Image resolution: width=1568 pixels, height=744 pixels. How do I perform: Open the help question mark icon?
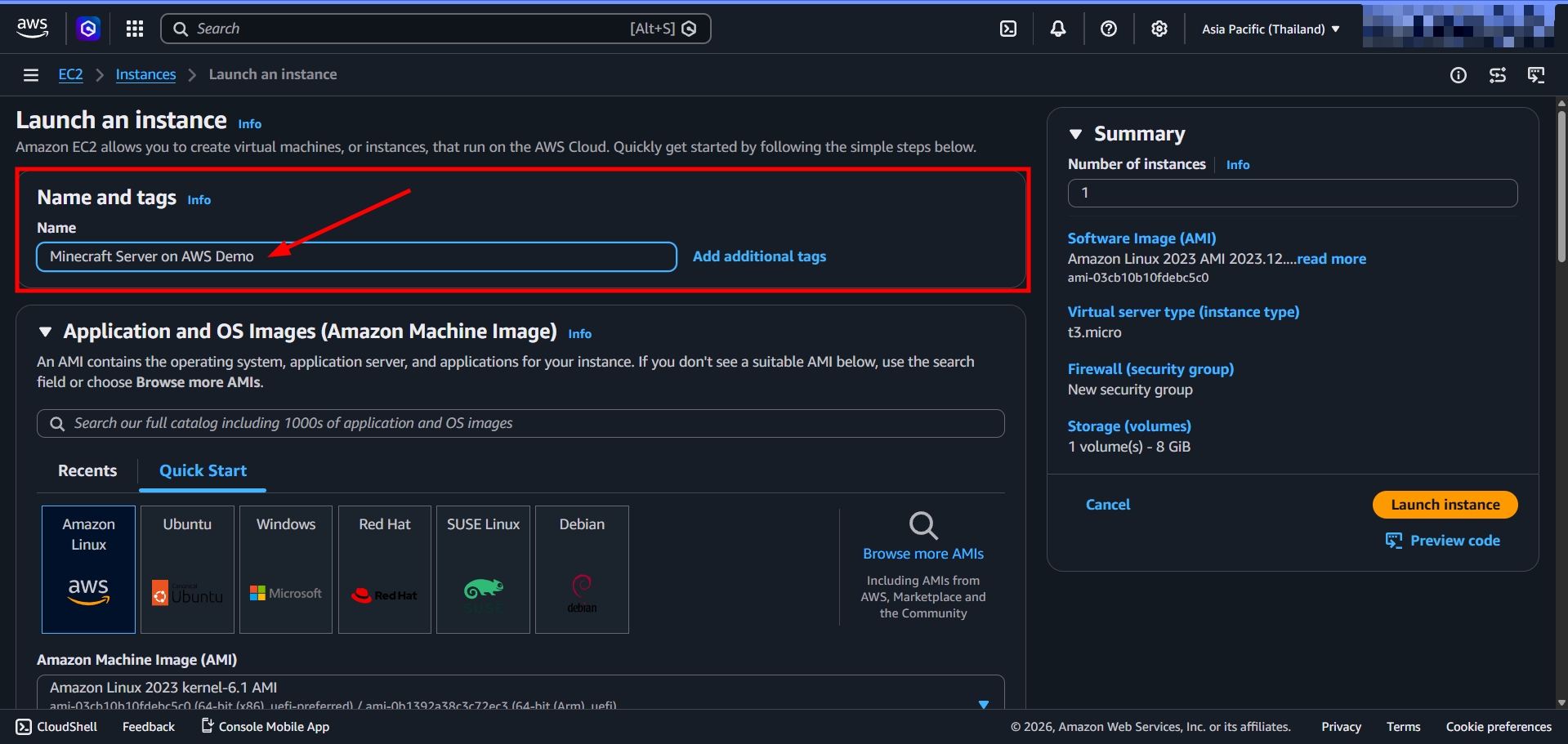coord(1109,29)
